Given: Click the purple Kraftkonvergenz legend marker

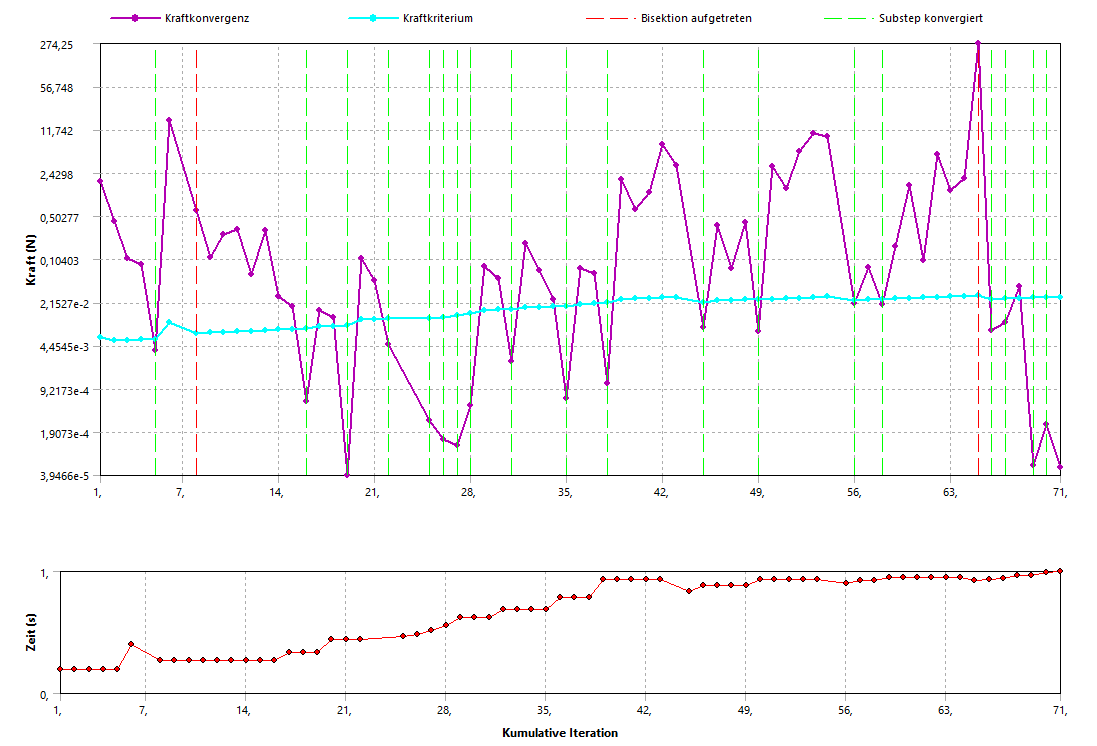Looking at the screenshot, I should click(x=133, y=19).
